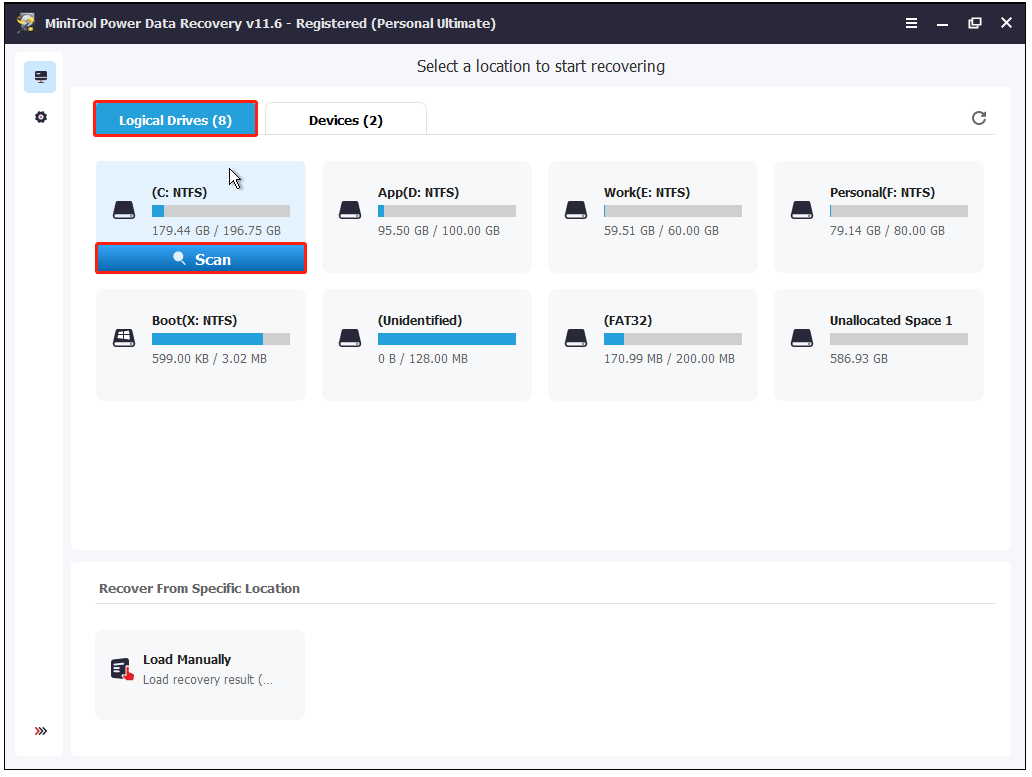Click the '95.50 GB / 100.00 GB' text
The width and height of the screenshot is (1032, 777).
click(x=439, y=231)
